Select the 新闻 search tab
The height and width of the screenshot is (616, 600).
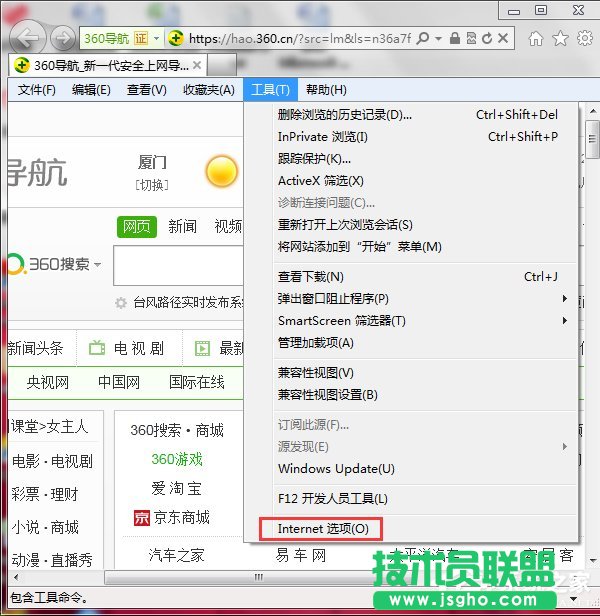(182, 227)
